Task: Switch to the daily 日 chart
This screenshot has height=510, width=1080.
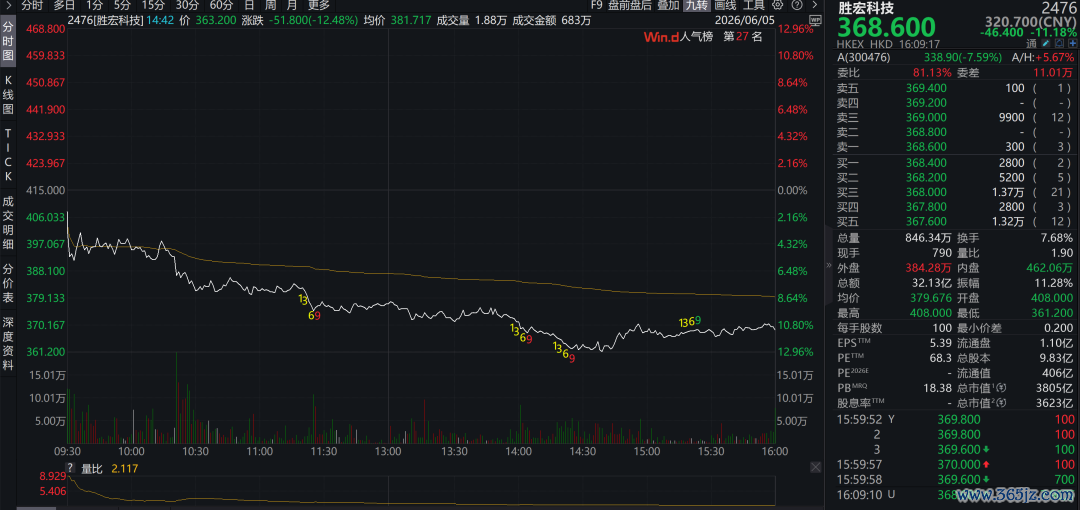Action: (x=249, y=5)
